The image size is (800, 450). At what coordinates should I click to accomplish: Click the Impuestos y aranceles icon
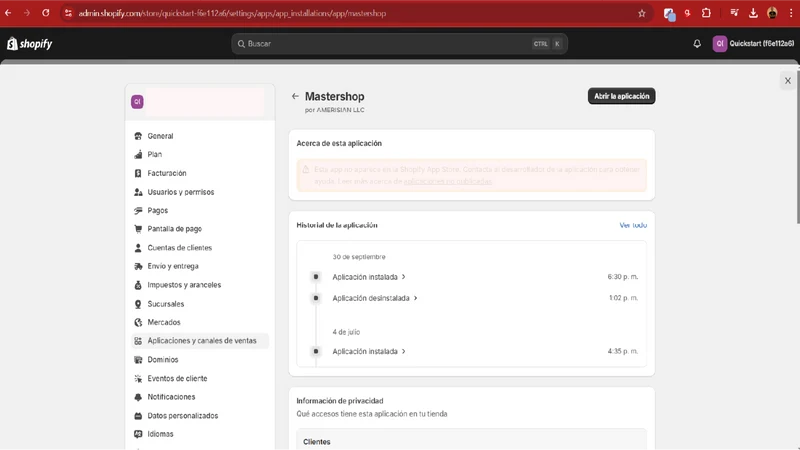tap(138, 285)
